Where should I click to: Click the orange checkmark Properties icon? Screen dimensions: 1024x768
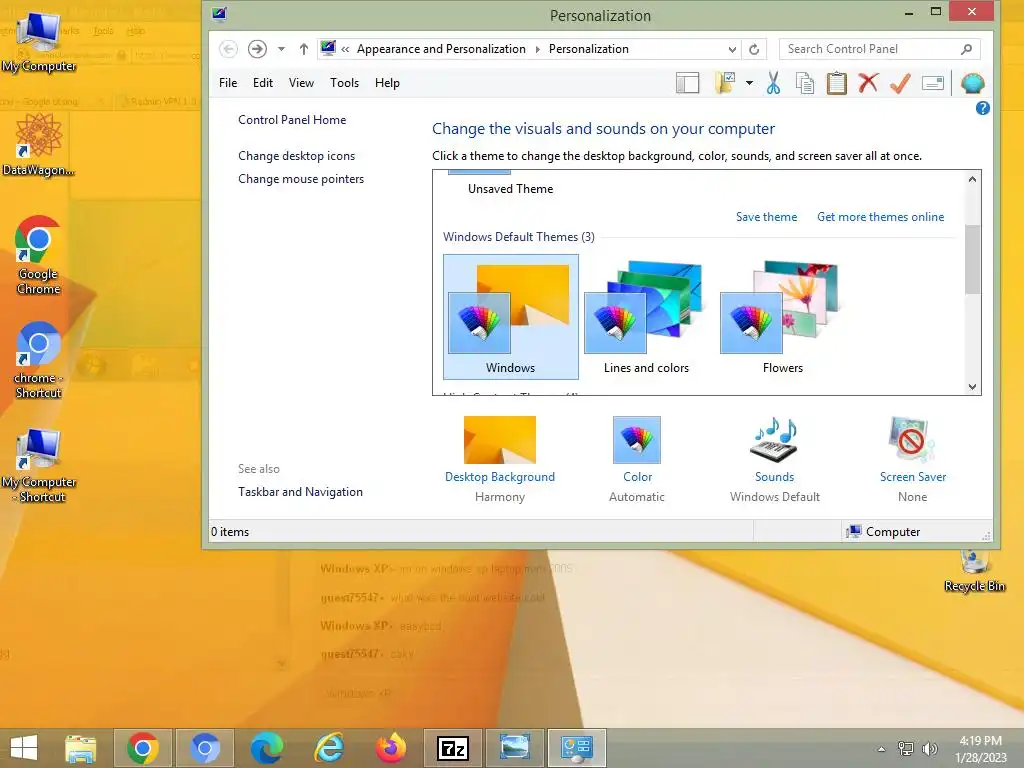[901, 83]
